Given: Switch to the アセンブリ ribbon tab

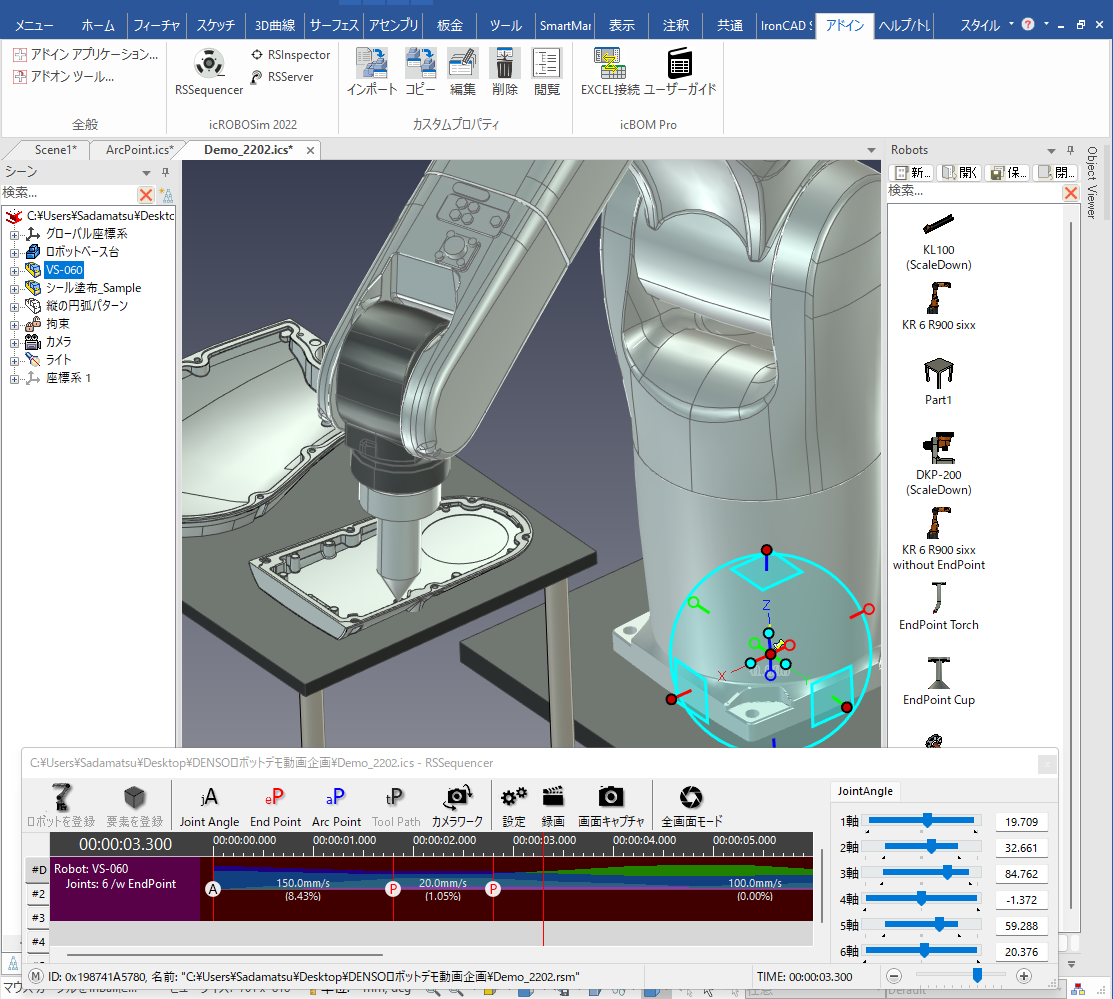Looking at the screenshot, I should click(393, 25).
